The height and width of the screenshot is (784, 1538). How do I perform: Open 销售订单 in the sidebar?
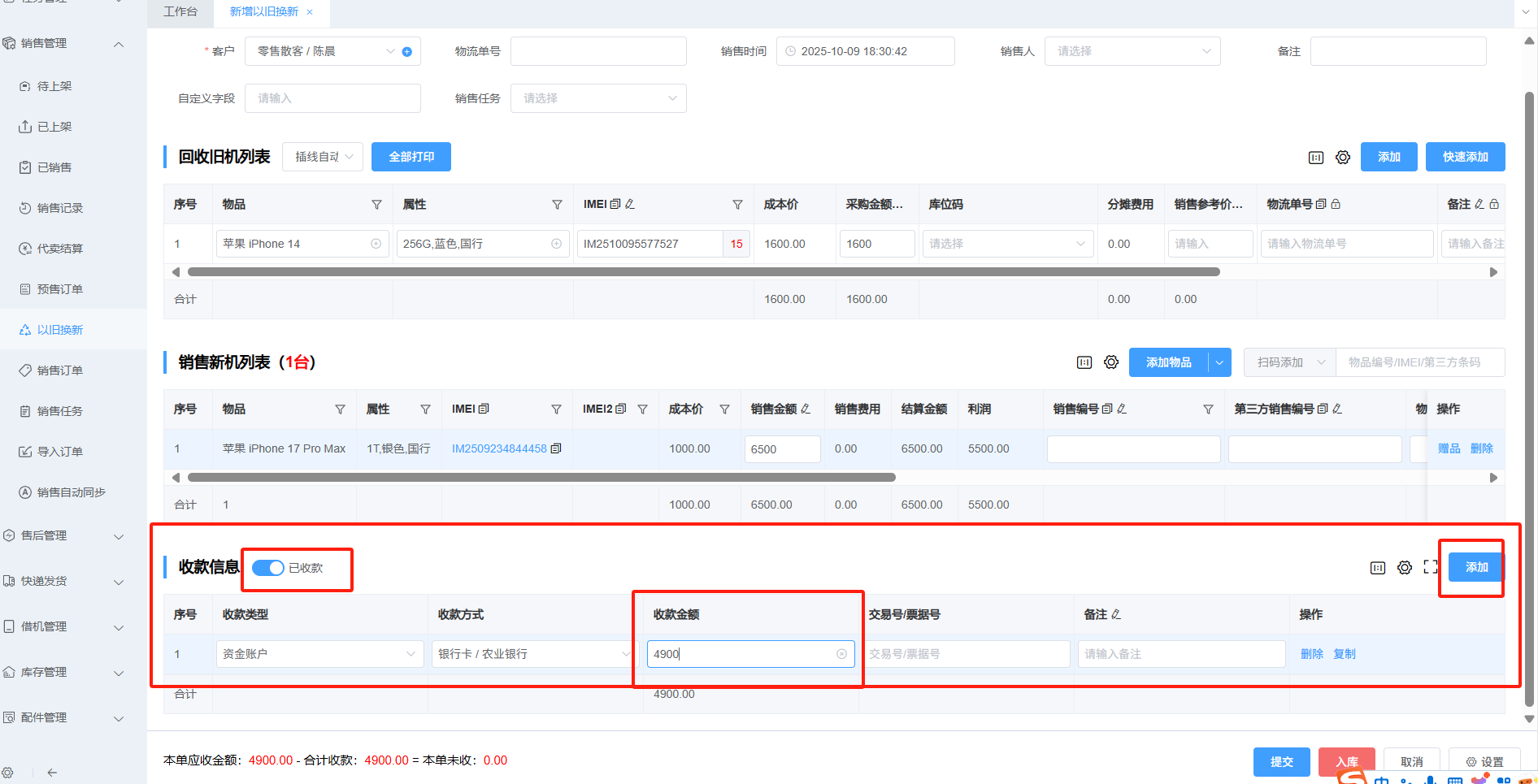tap(59, 370)
